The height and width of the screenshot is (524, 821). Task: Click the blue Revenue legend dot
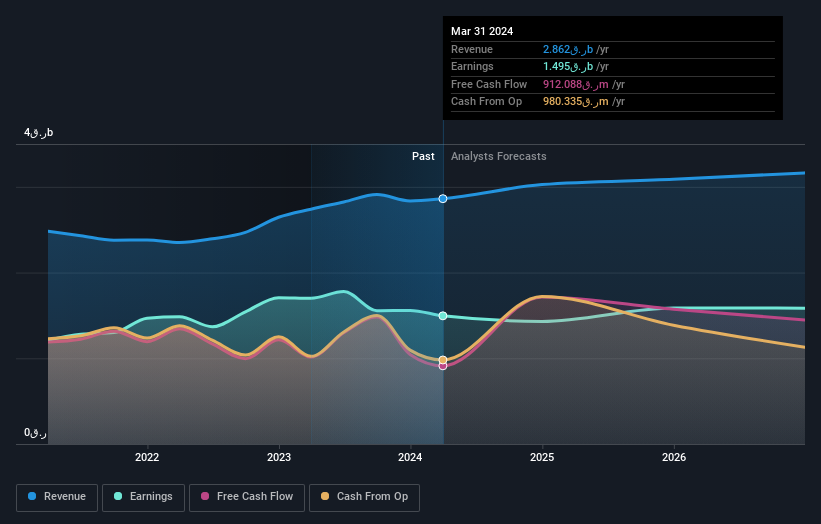(x=32, y=496)
